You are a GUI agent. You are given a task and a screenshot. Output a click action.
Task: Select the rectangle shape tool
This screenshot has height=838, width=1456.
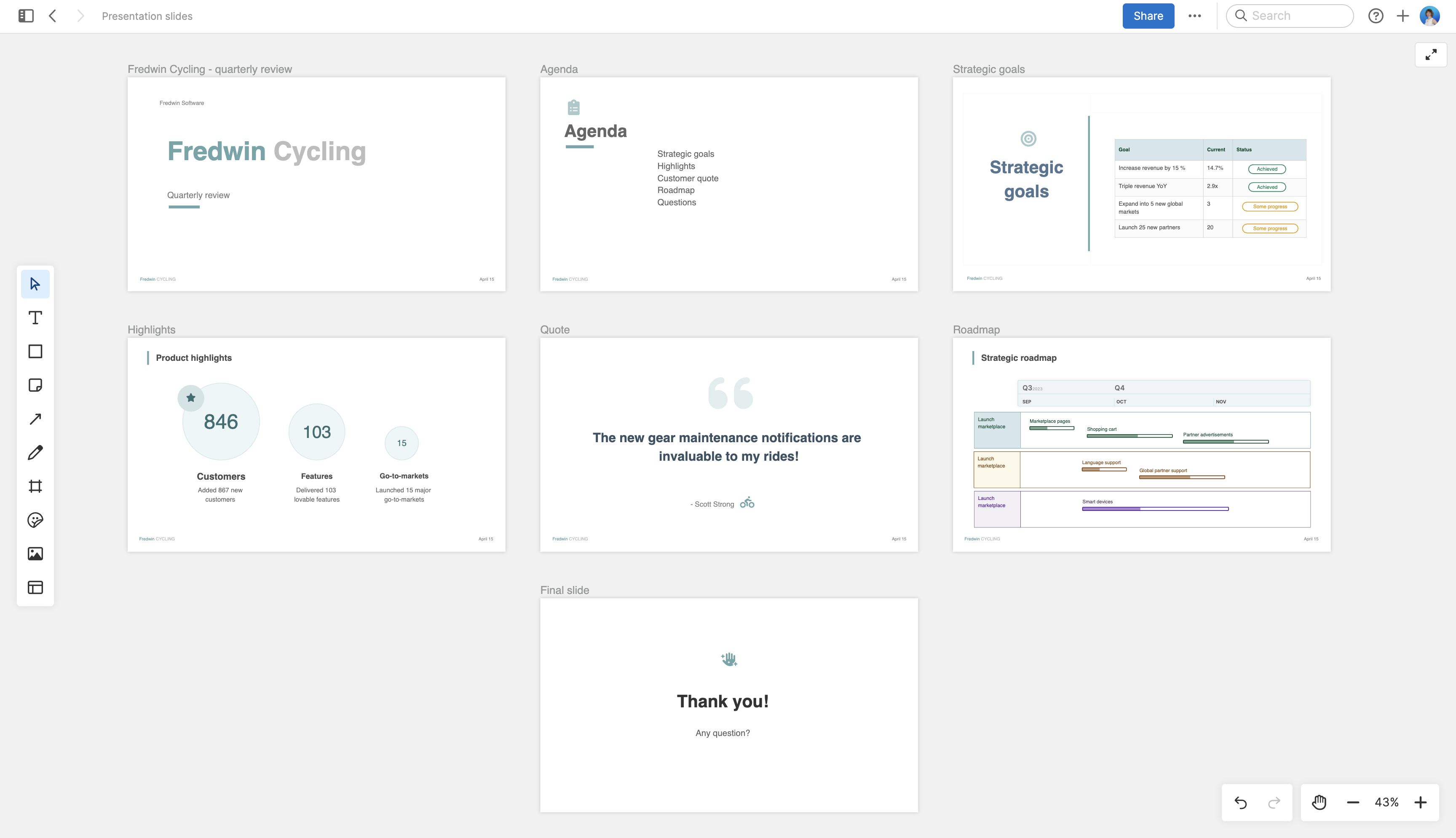click(35, 351)
